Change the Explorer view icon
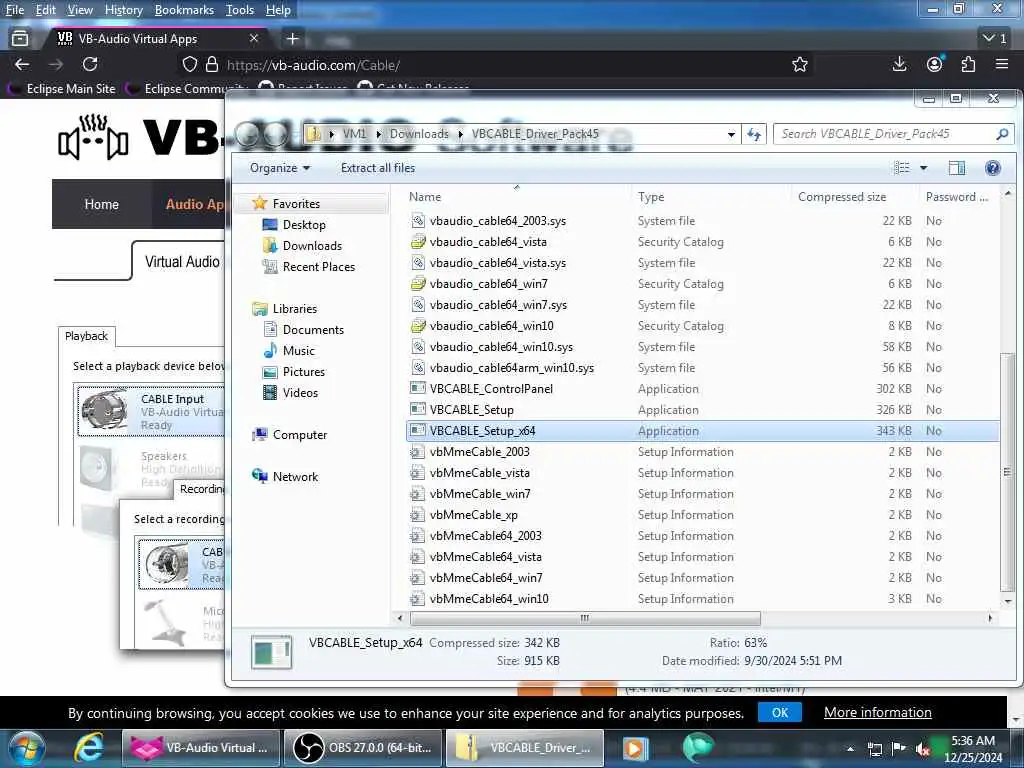 [901, 168]
